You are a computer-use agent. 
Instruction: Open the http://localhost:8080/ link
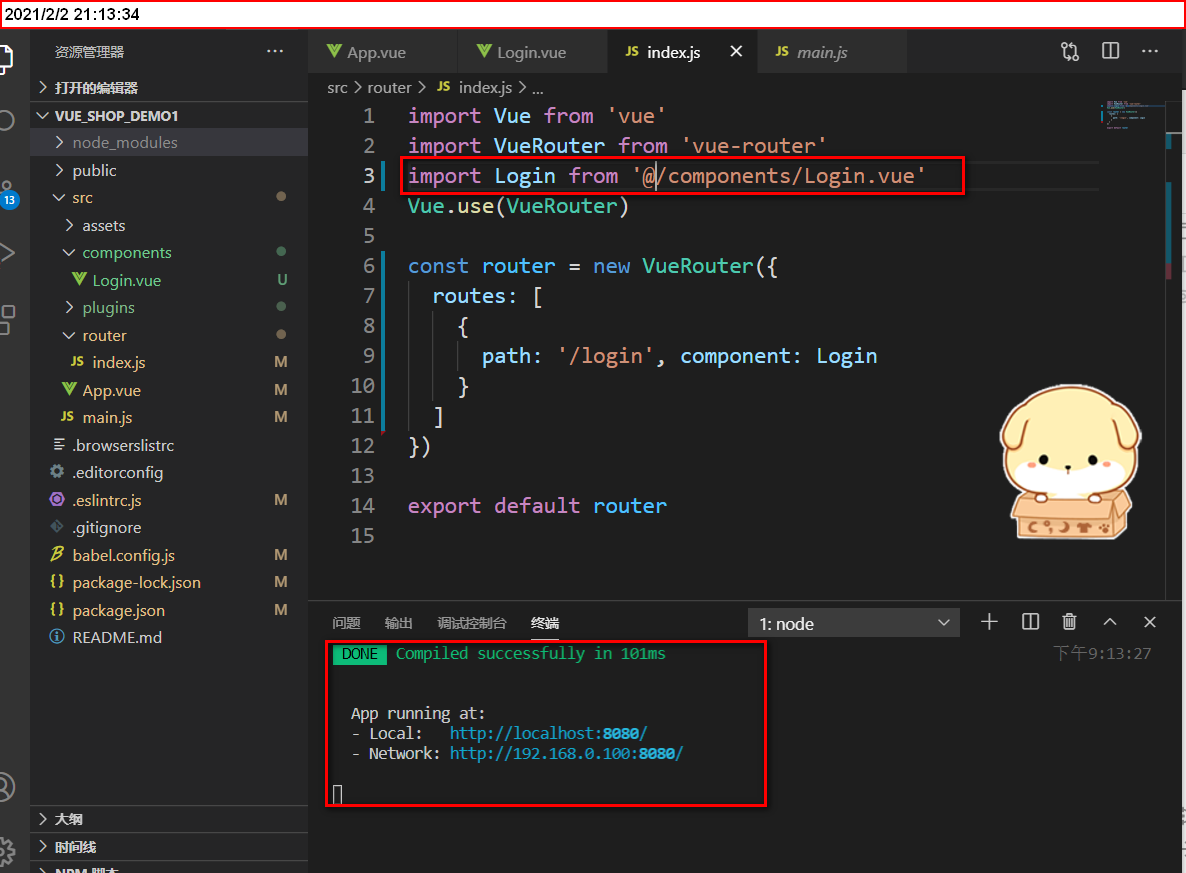point(548,733)
